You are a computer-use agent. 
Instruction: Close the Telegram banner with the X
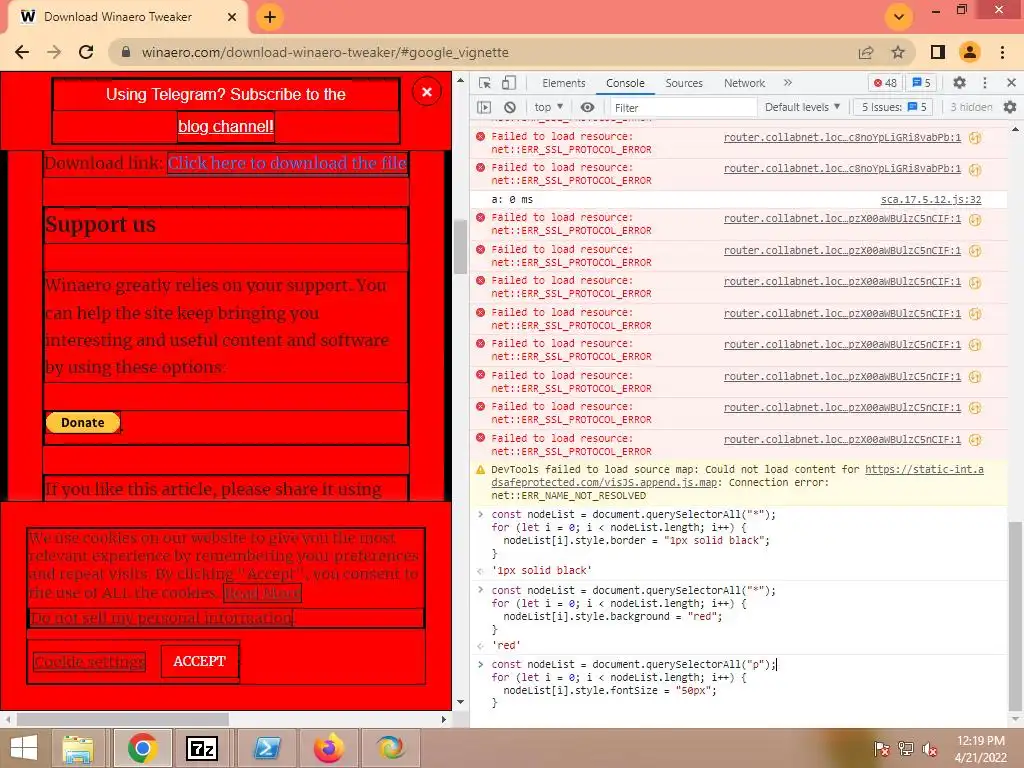pyautogui.click(x=427, y=92)
